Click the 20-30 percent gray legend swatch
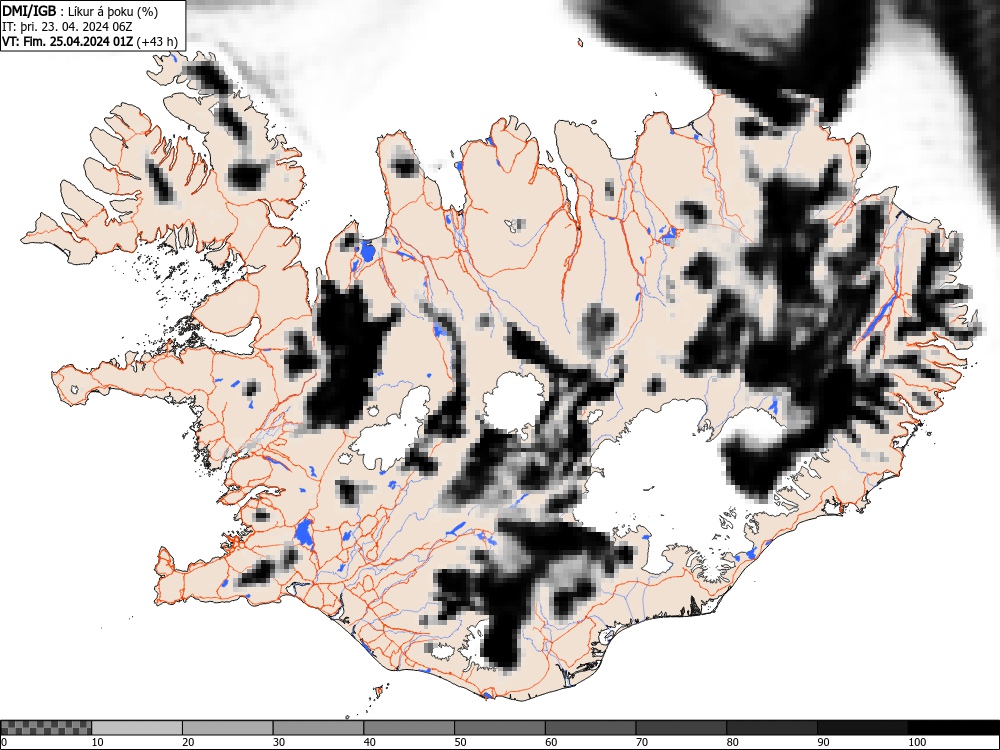The image size is (1000, 750). click(x=228, y=728)
